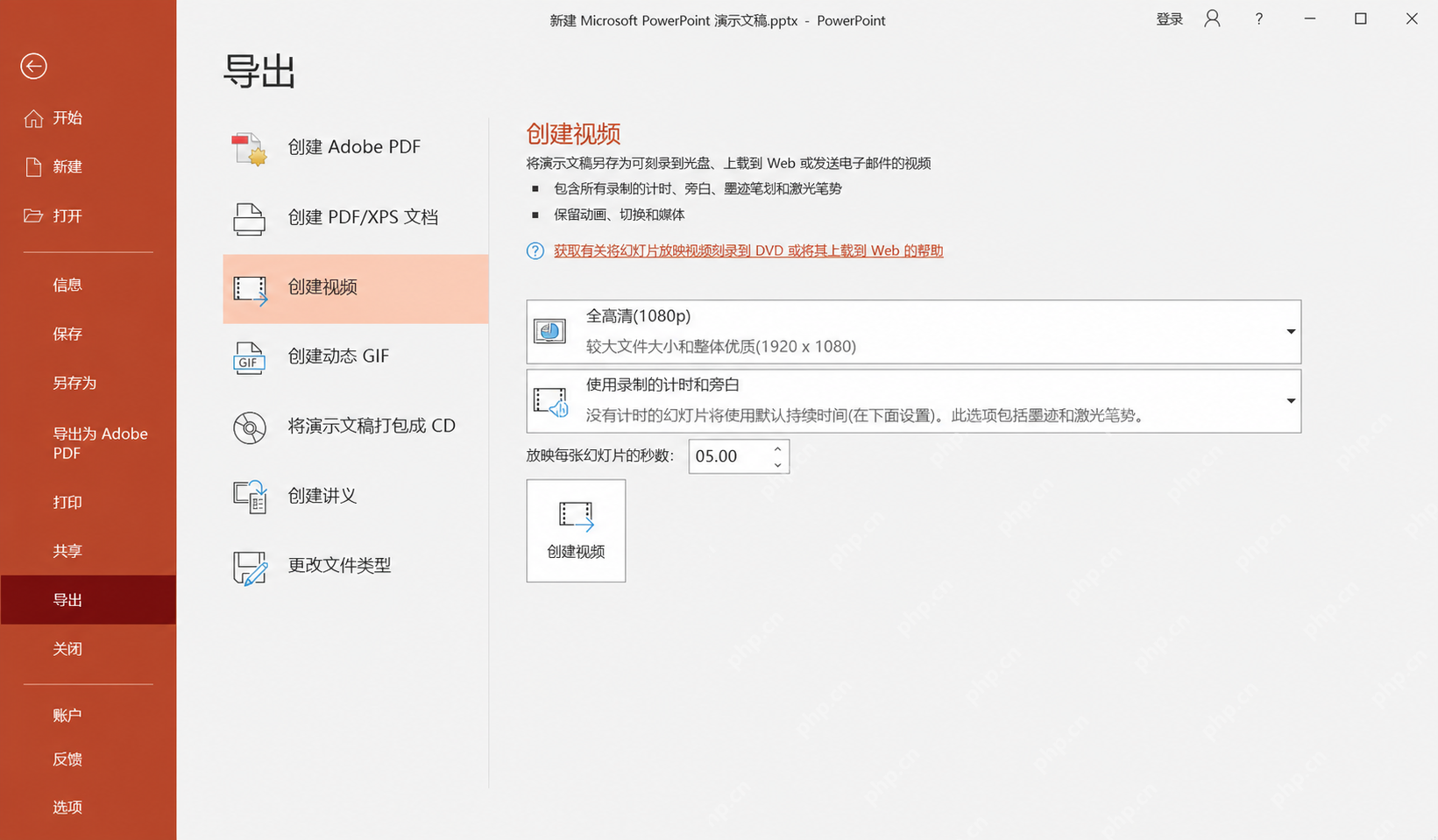Choose 创建 Adobe PDF export option

point(356,148)
